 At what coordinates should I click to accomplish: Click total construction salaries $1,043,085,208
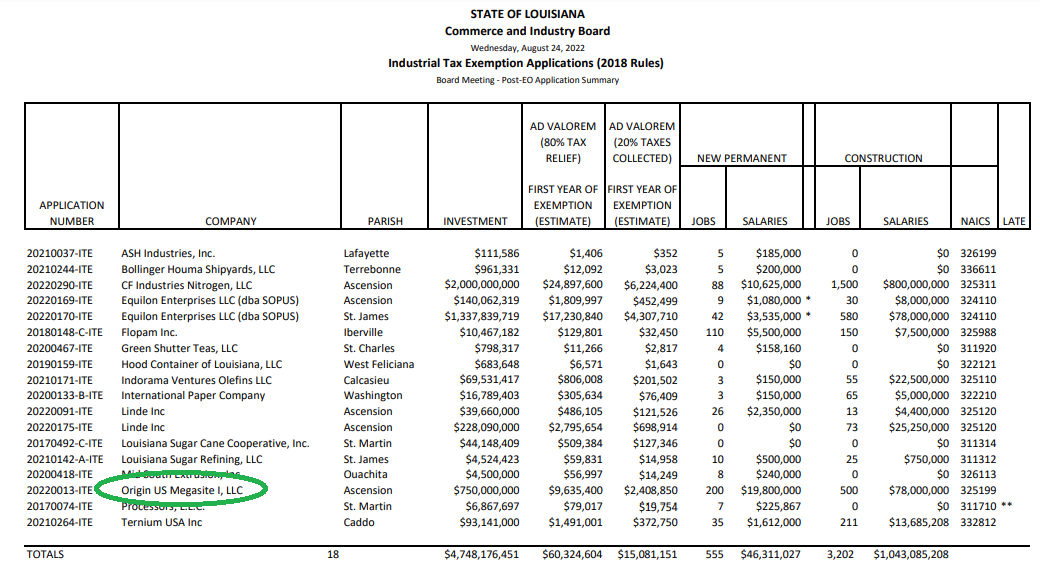(x=911, y=554)
